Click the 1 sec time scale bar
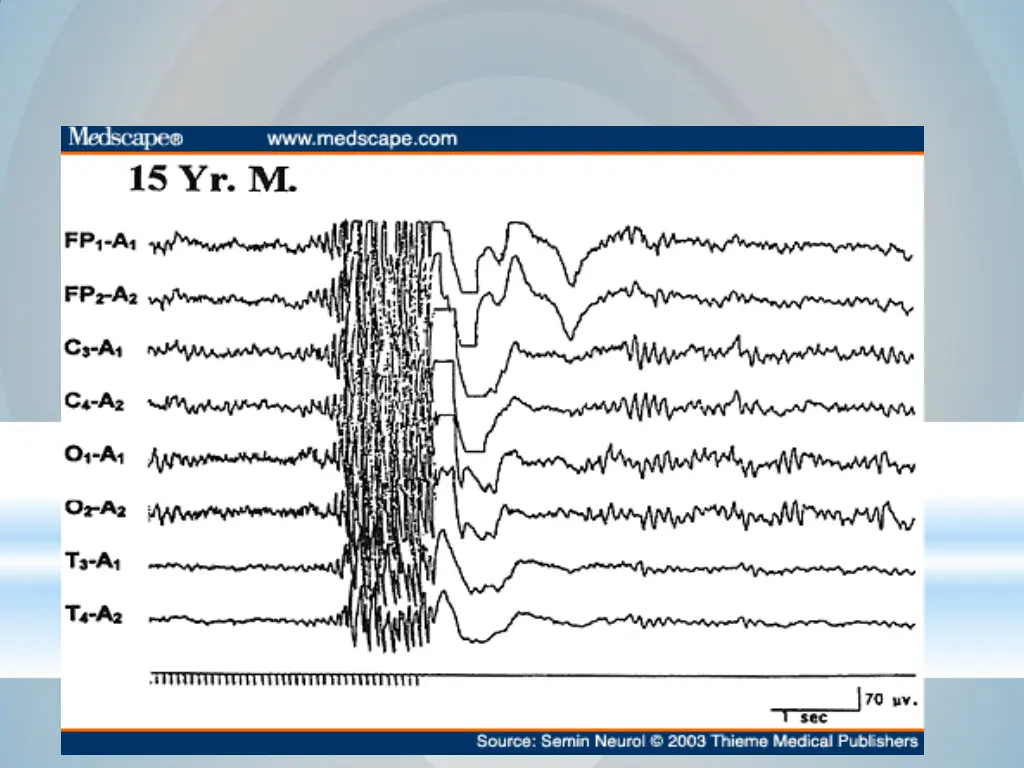The width and height of the screenshot is (1024, 768). coord(814,713)
